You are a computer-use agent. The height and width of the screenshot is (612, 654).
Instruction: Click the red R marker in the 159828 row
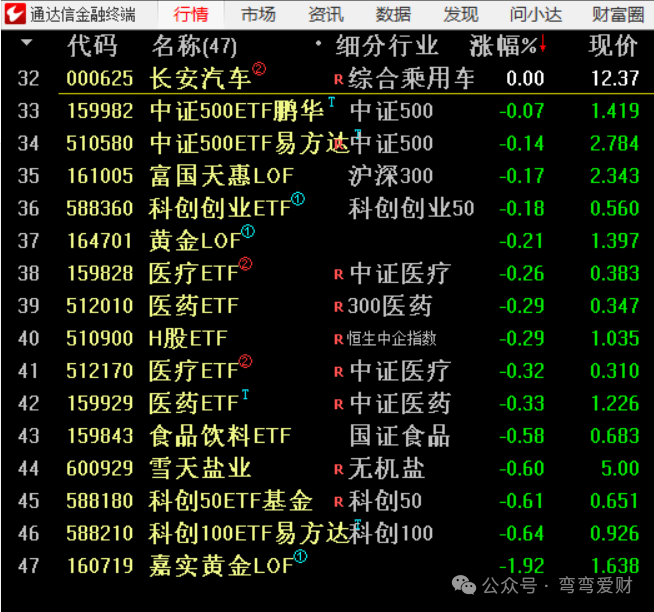tap(339, 275)
